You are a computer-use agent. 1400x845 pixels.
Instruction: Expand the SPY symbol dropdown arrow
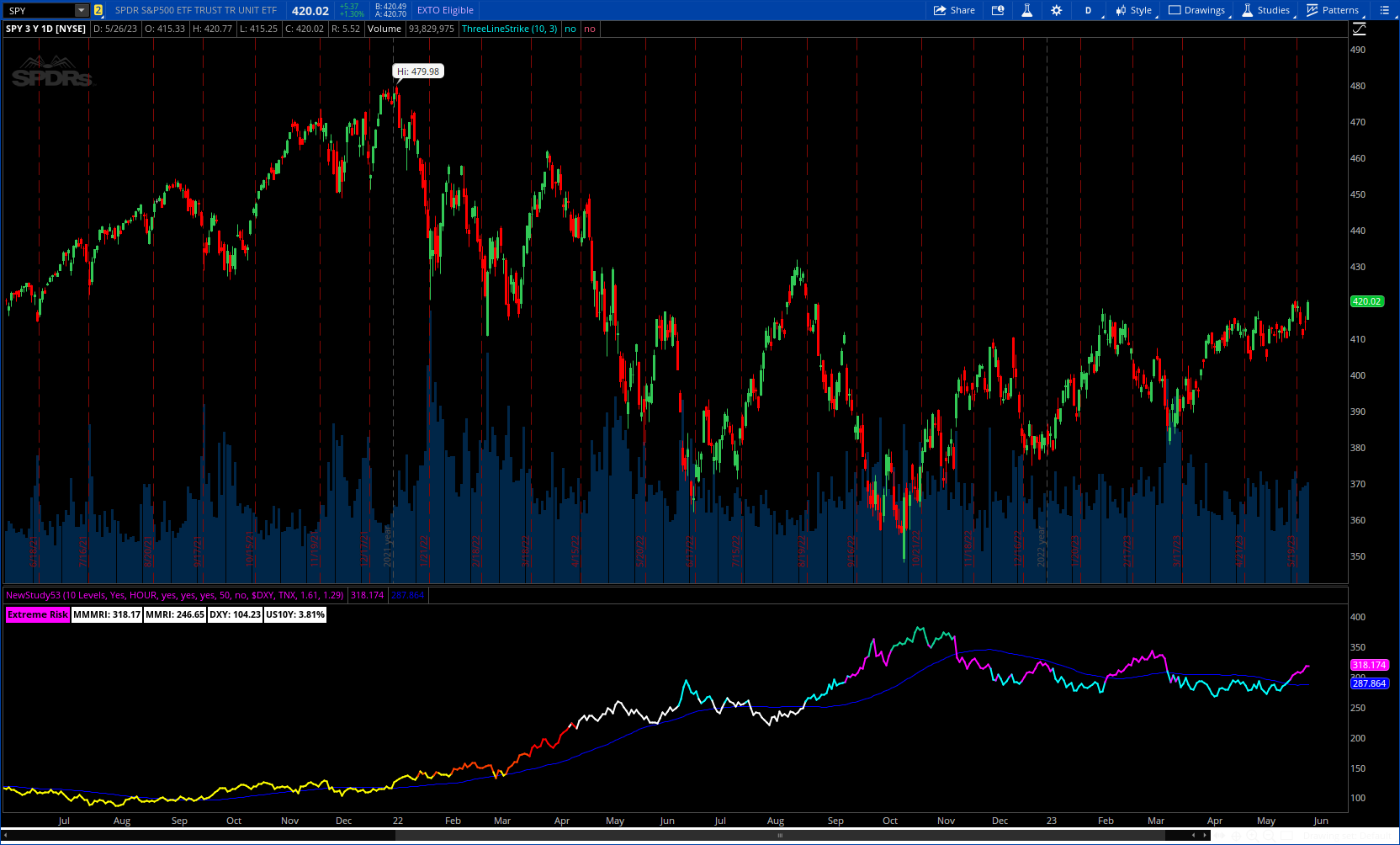82,10
